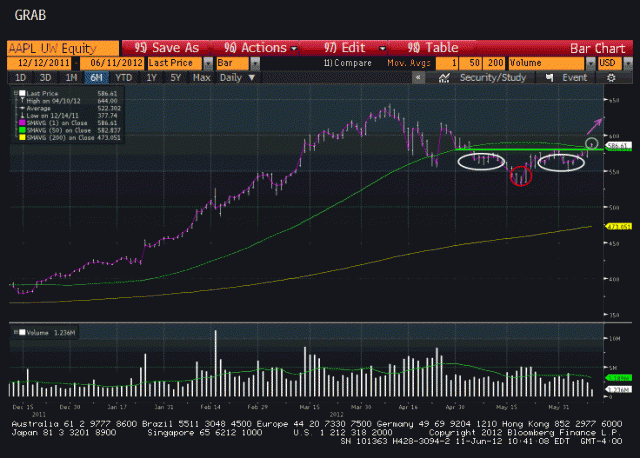Screen dimensions: 640x458
Task: Click the white Volume legend swatch
Action: pyautogui.click(x=22, y=332)
